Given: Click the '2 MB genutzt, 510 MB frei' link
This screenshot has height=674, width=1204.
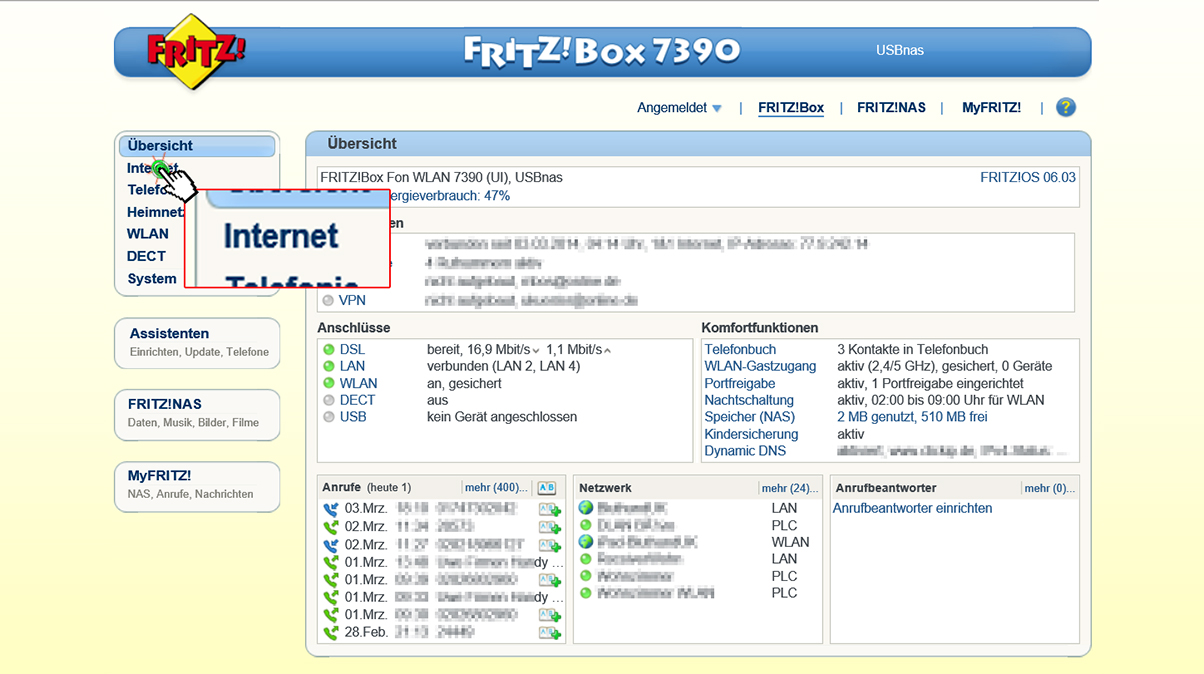Looking at the screenshot, I should click(x=912, y=417).
